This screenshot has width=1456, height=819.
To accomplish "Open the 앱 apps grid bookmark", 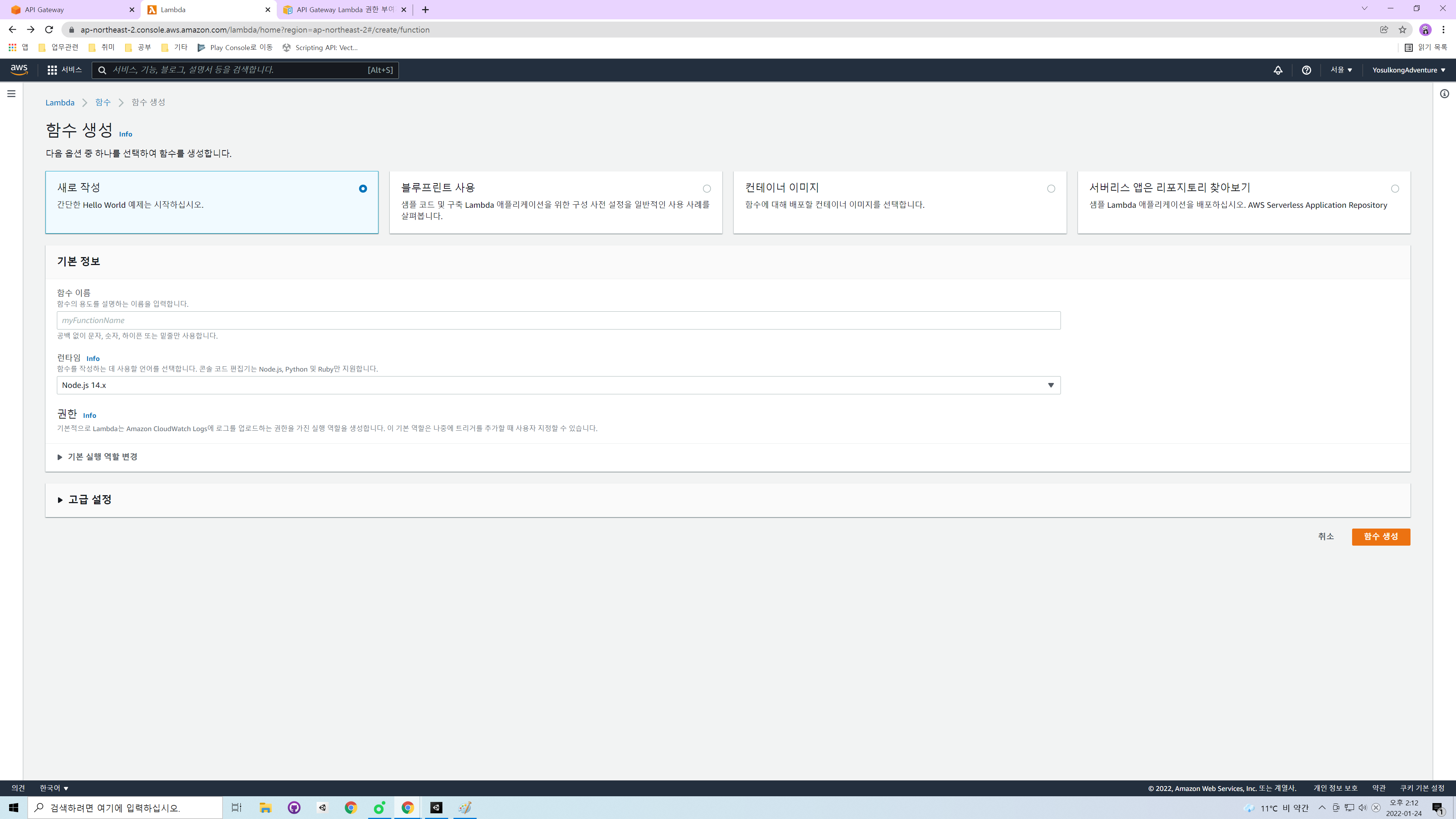I will coord(18,47).
